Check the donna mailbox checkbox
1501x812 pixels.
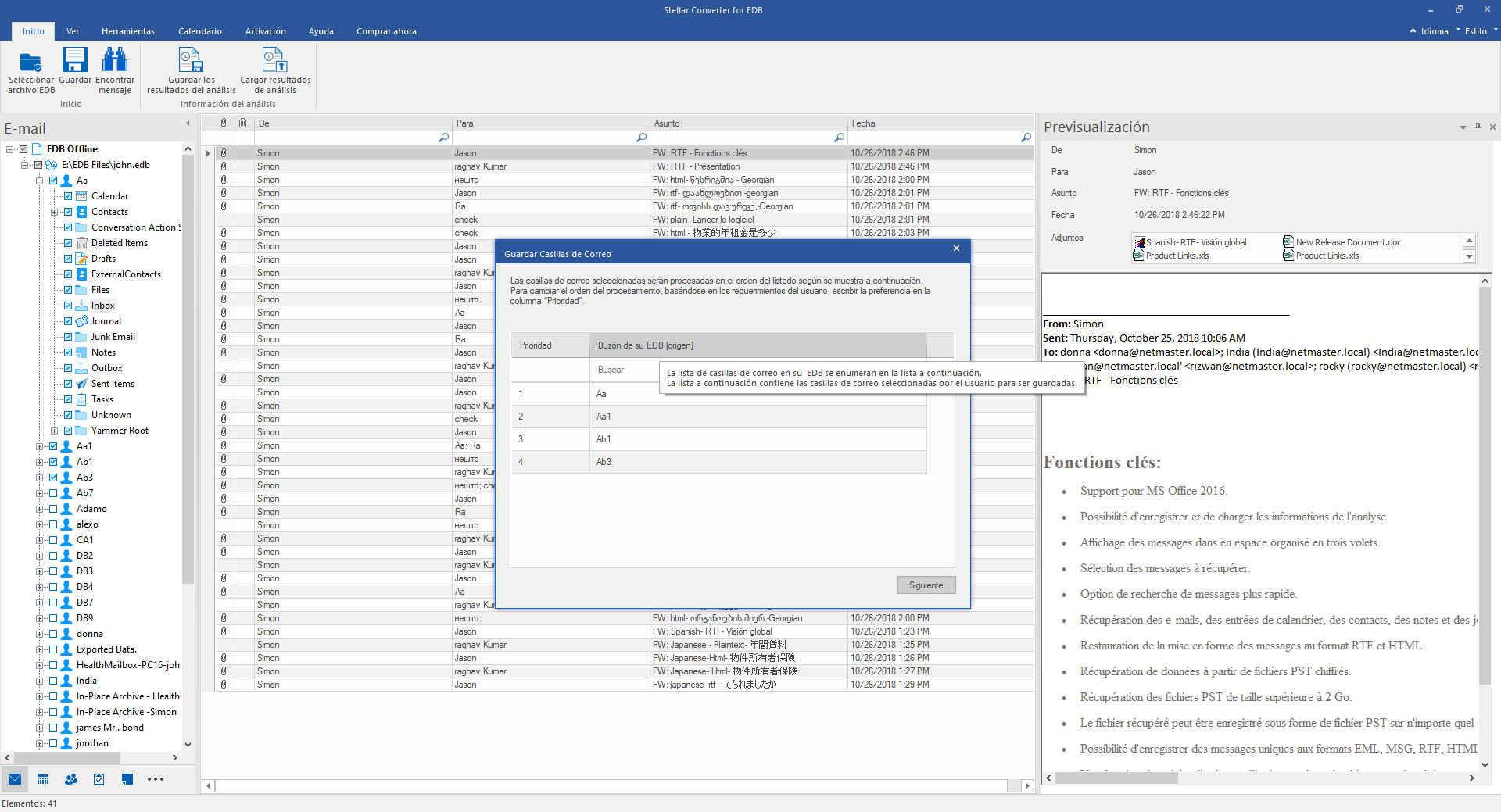tap(53, 634)
